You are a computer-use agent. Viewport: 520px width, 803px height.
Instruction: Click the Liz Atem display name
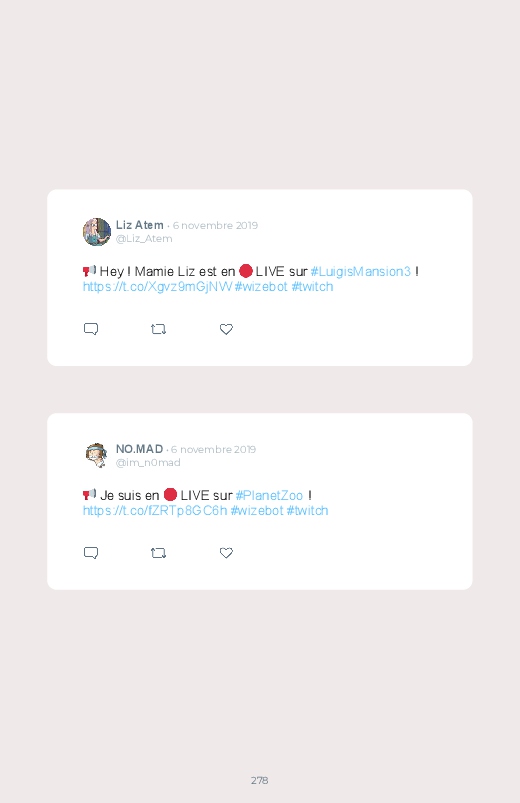click(139, 225)
